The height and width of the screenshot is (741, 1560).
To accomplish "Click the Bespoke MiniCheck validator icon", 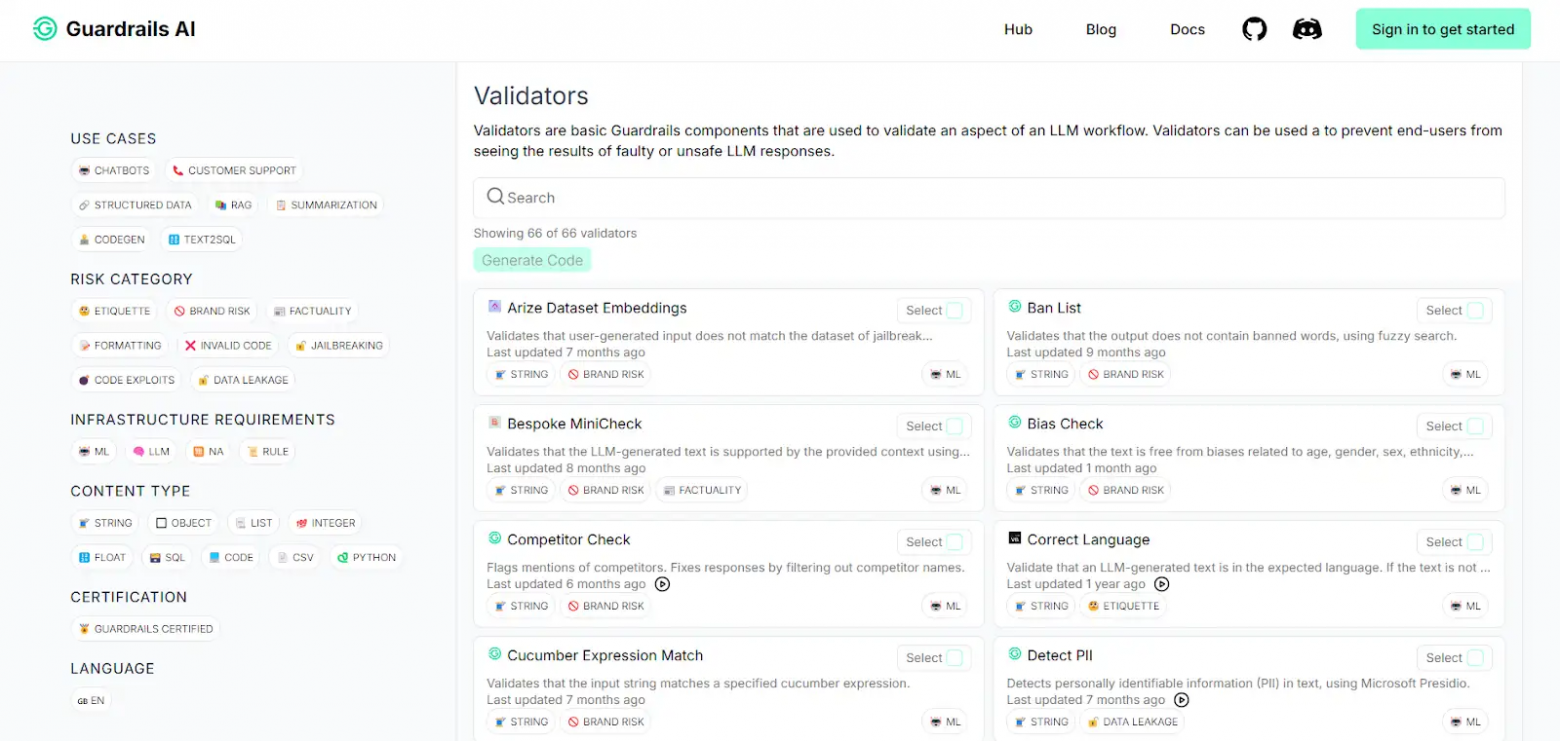I will (x=494, y=423).
